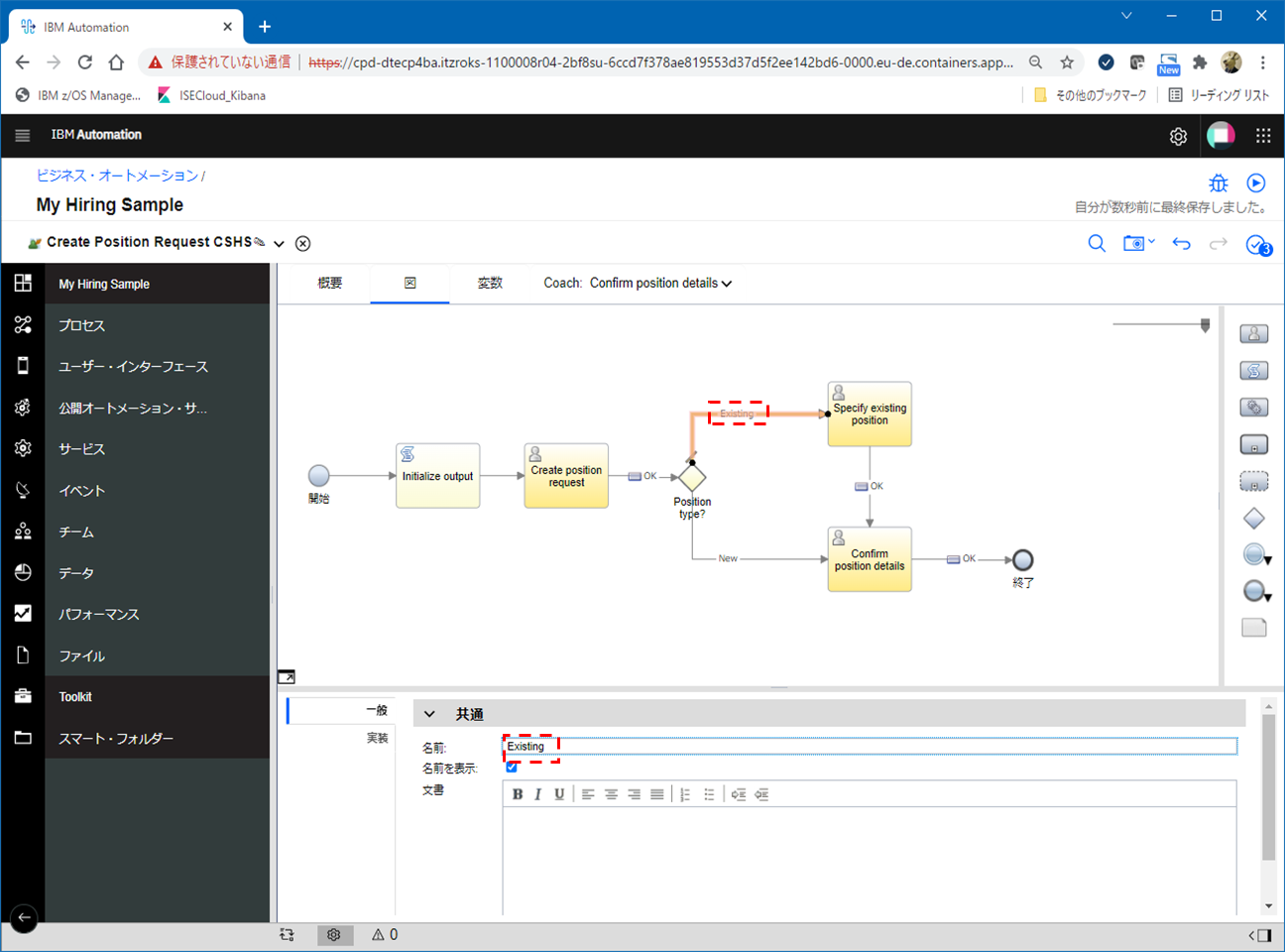Collapse the 共通 section

pyautogui.click(x=429, y=714)
